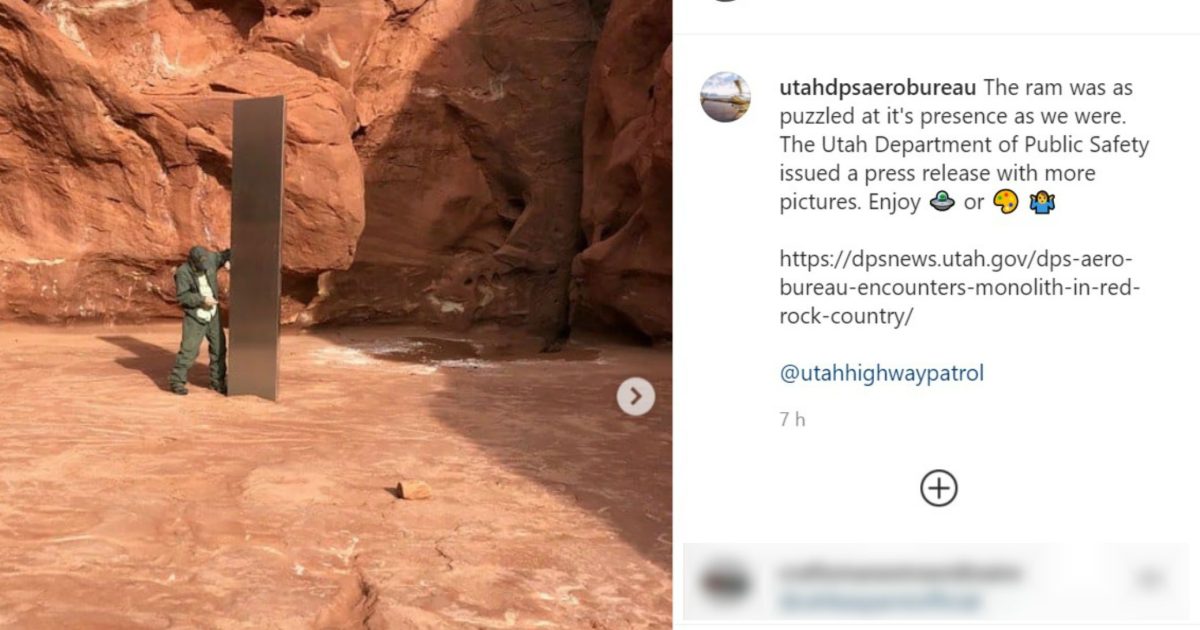Open the utahdpsaerobureau username link
Viewport: 1200px width, 630px height.
877,88
